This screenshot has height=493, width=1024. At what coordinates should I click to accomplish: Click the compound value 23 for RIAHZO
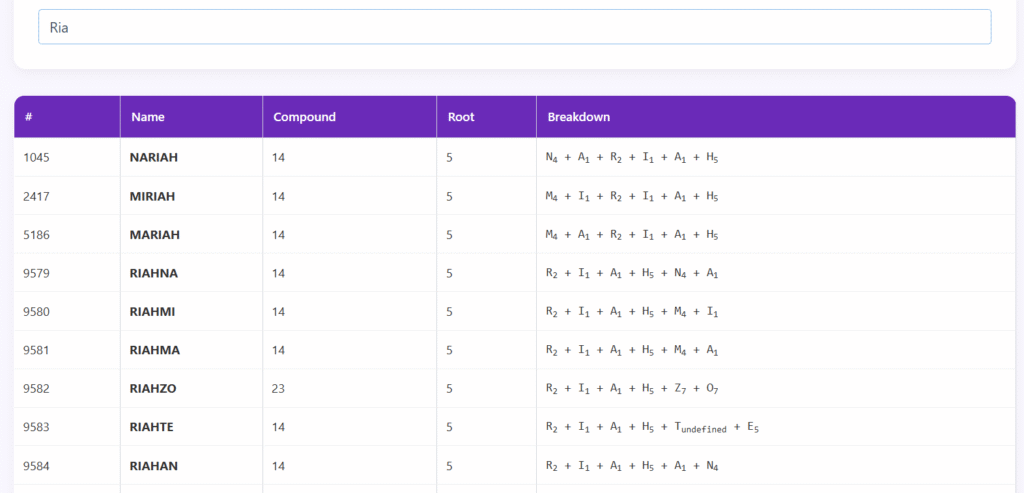pos(279,388)
